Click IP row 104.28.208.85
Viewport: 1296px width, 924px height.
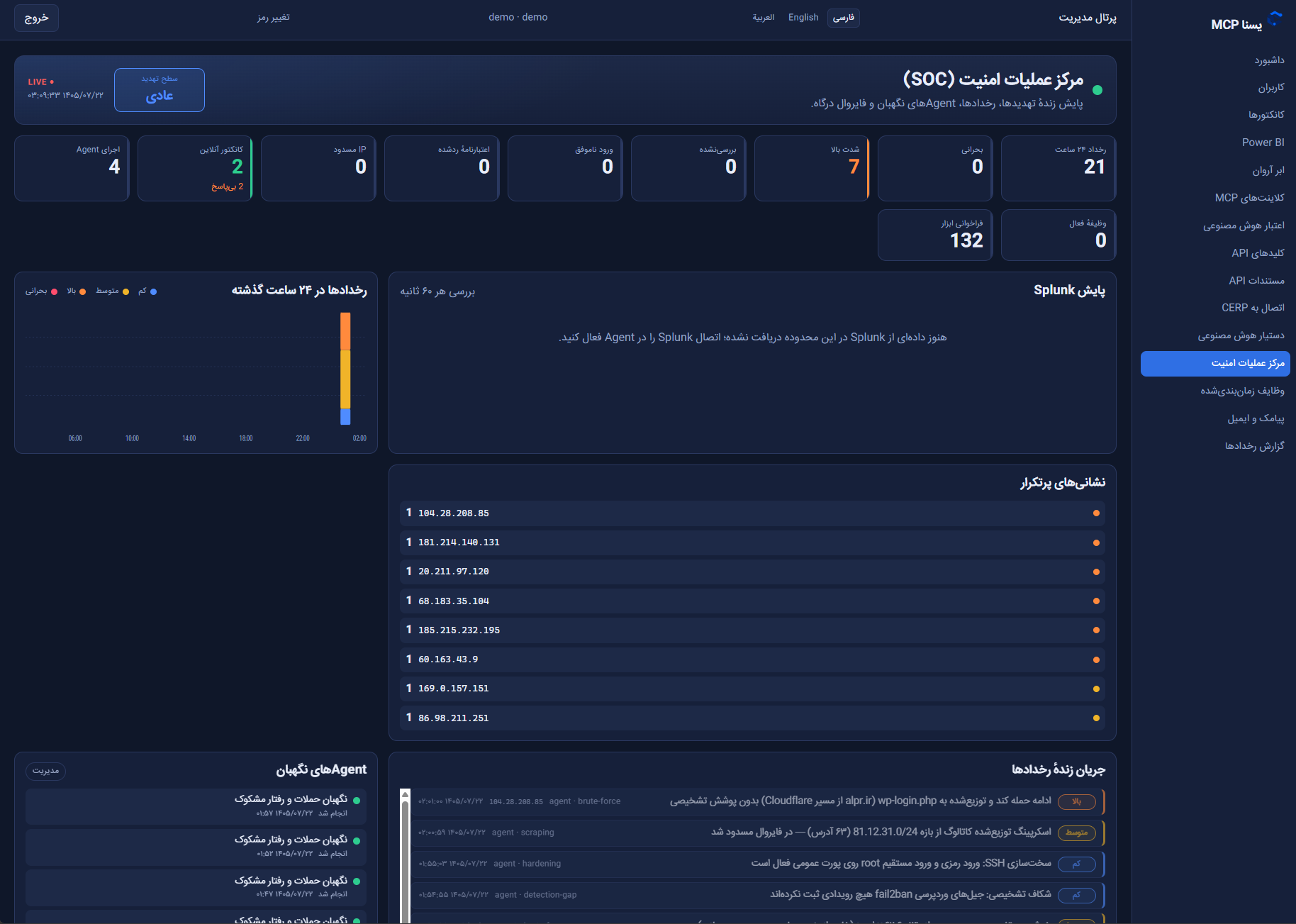click(x=752, y=513)
